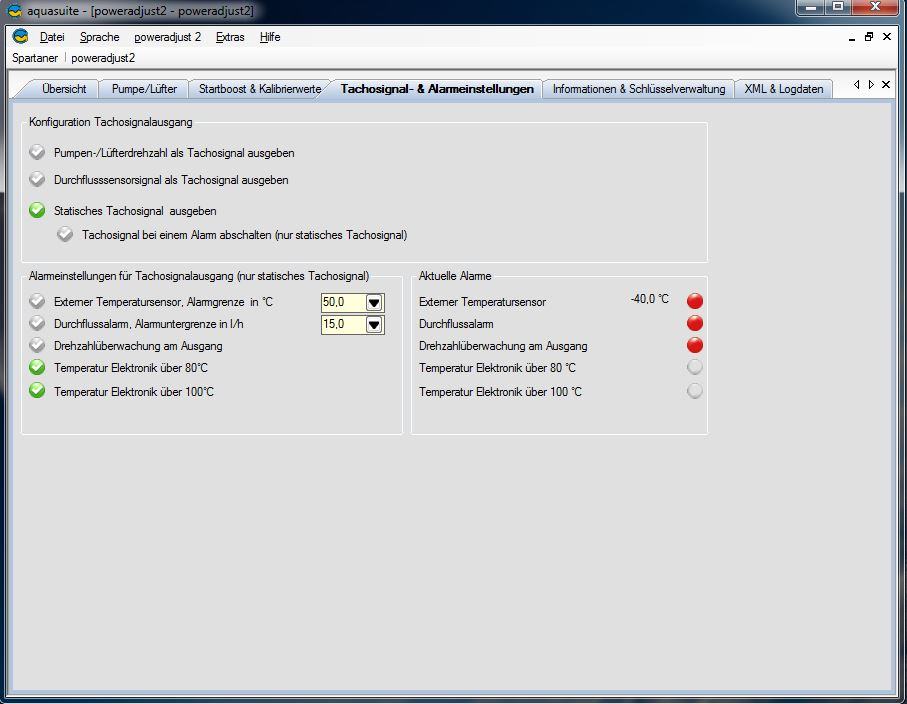Click the 15,0 flow alarm value field
907x704 pixels.
[x=344, y=324]
